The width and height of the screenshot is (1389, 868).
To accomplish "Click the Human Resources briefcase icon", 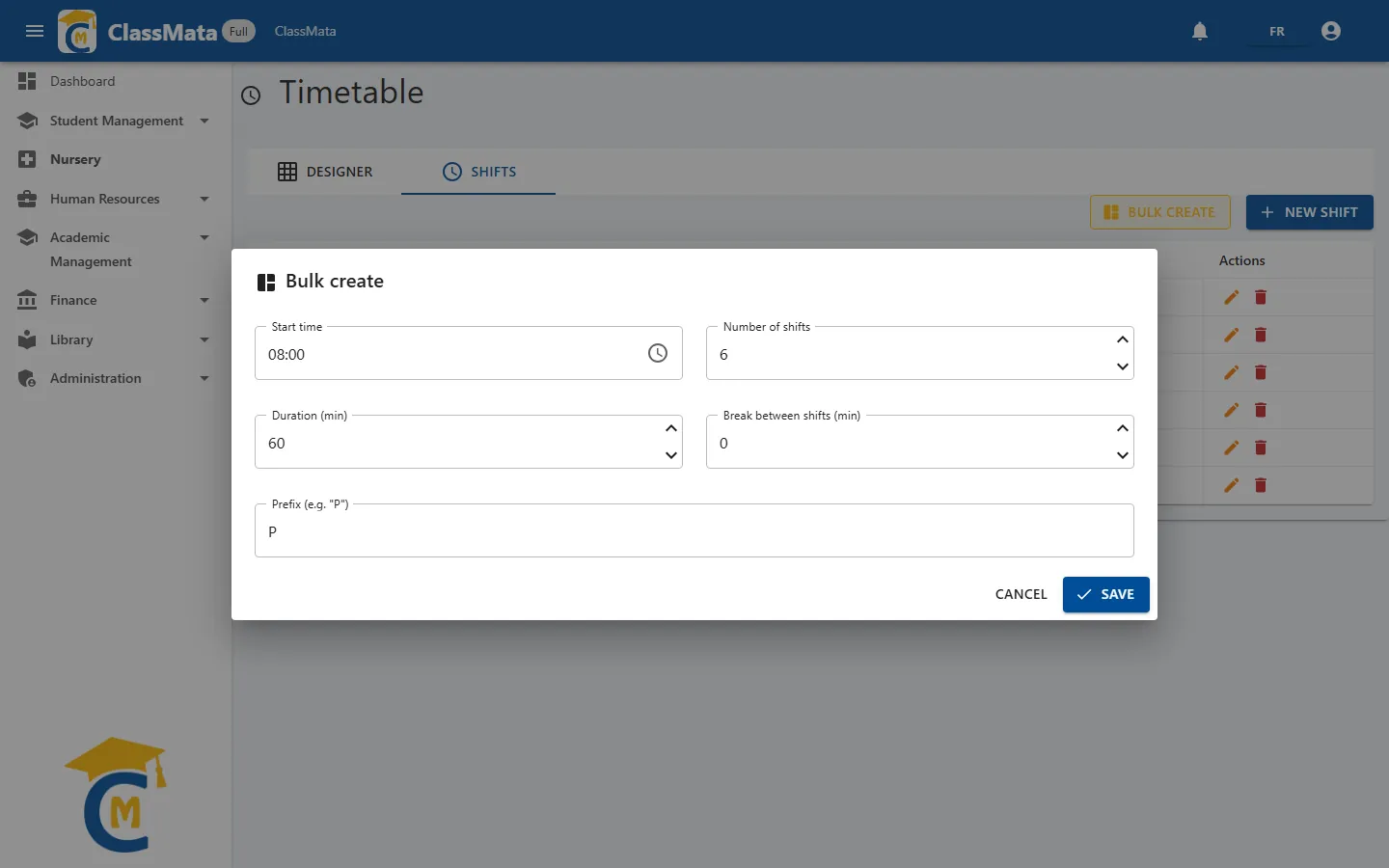I will tap(27, 199).
